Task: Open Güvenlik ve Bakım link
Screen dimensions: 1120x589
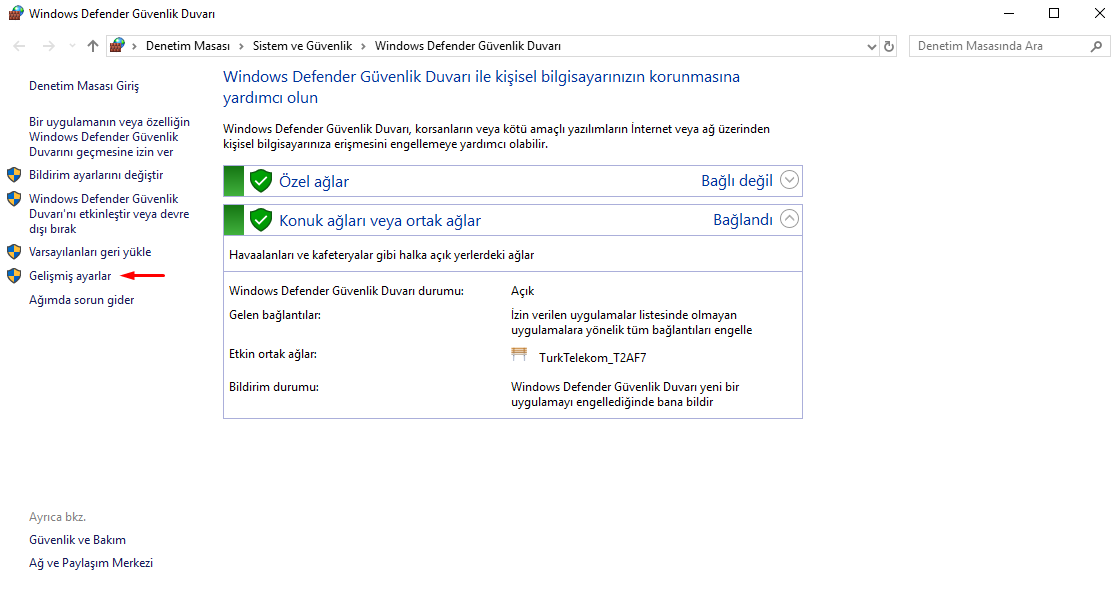Action: [77, 540]
